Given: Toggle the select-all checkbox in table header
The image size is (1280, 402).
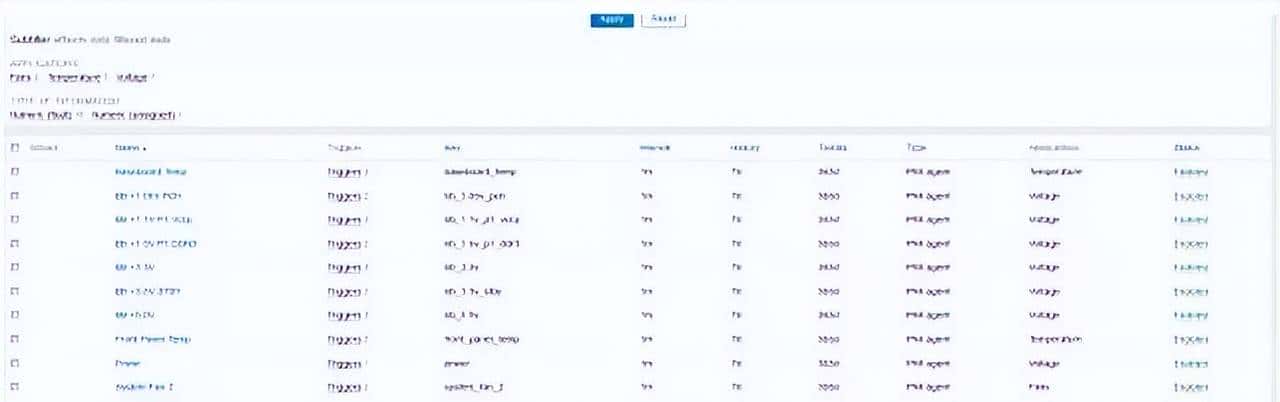Looking at the screenshot, I should pyautogui.click(x=14, y=147).
